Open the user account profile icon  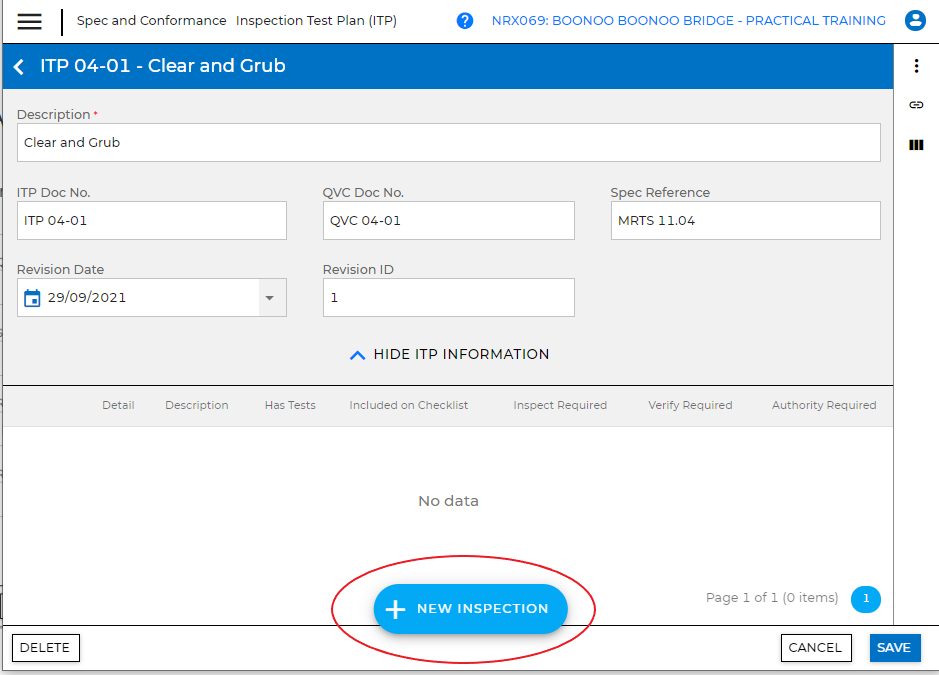pyautogui.click(x=914, y=21)
